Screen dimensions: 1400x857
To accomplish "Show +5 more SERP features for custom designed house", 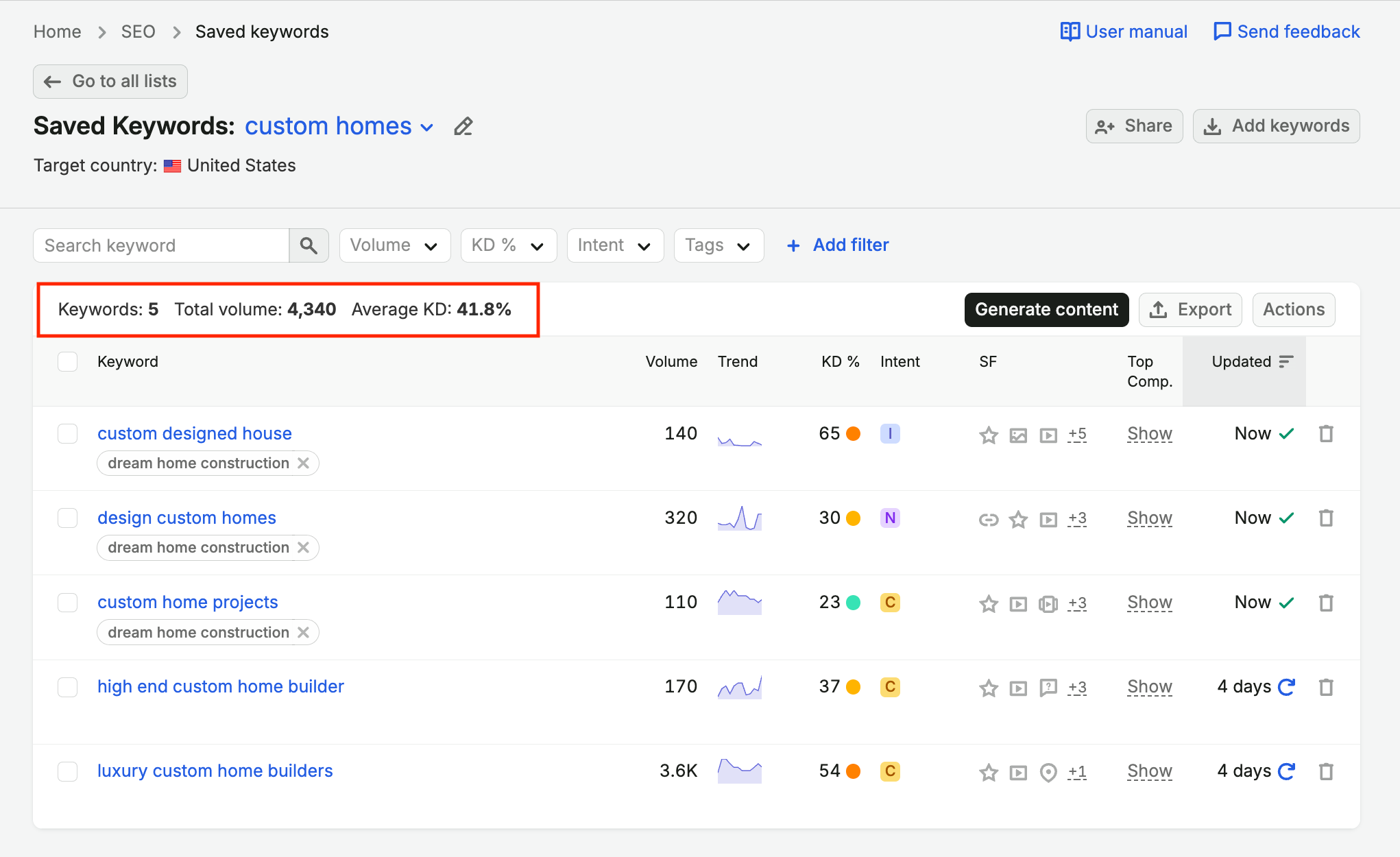I will pyautogui.click(x=1077, y=434).
